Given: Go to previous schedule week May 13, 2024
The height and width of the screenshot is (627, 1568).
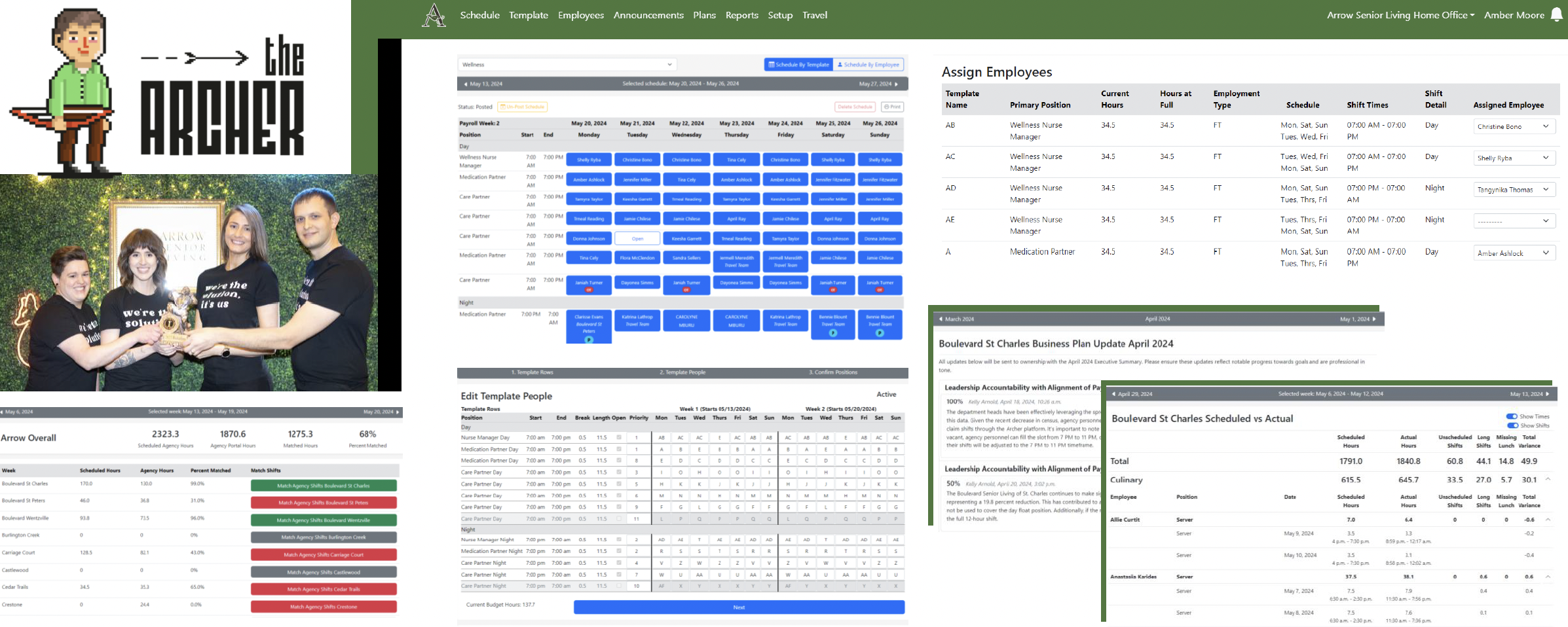Looking at the screenshot, I should [483, 84].
